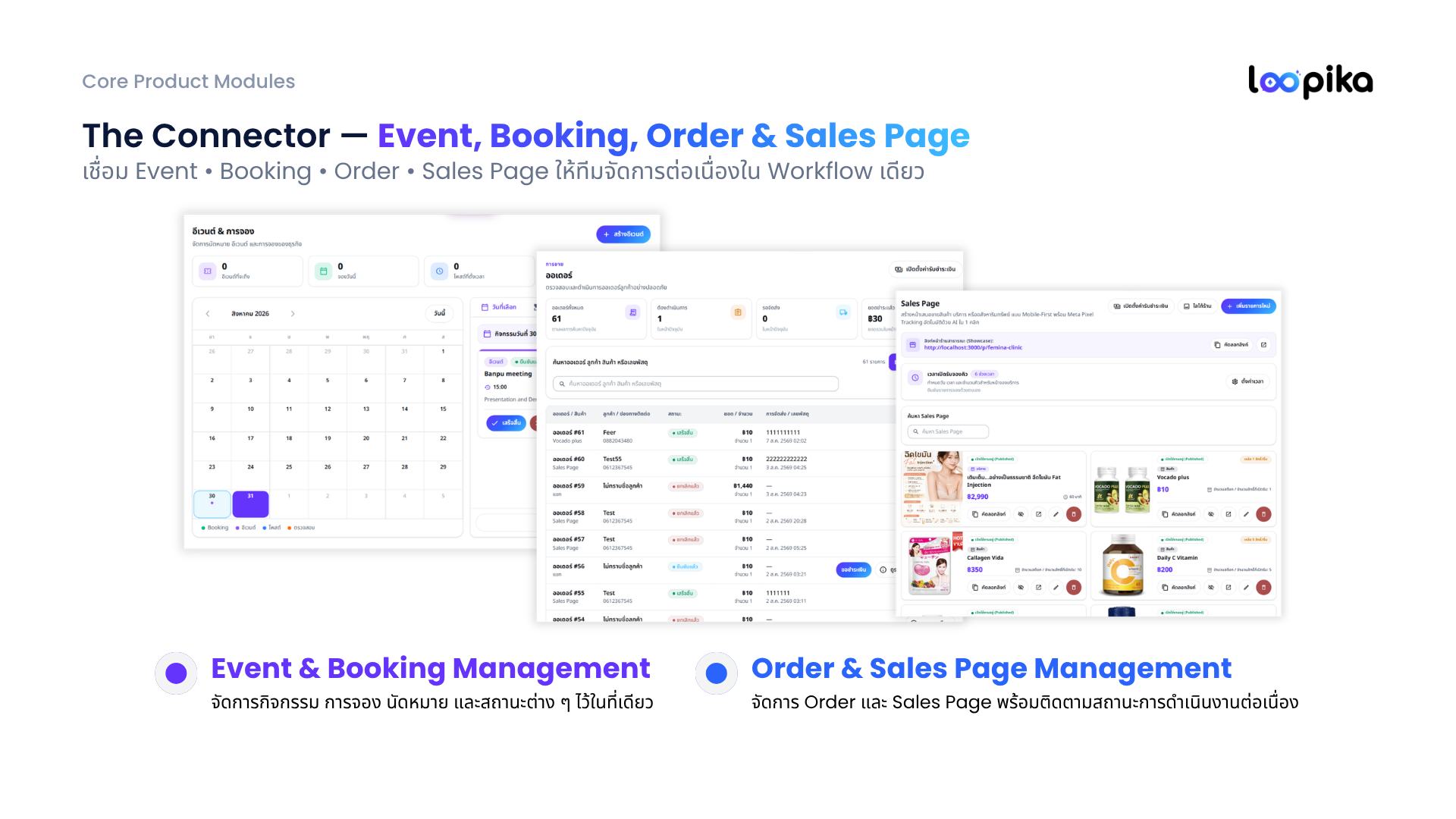Copy the showcase link with คัดลอกลิงก์
Image resolution: width=1456 pixels, height=819 pixels.
point(1232,345)
